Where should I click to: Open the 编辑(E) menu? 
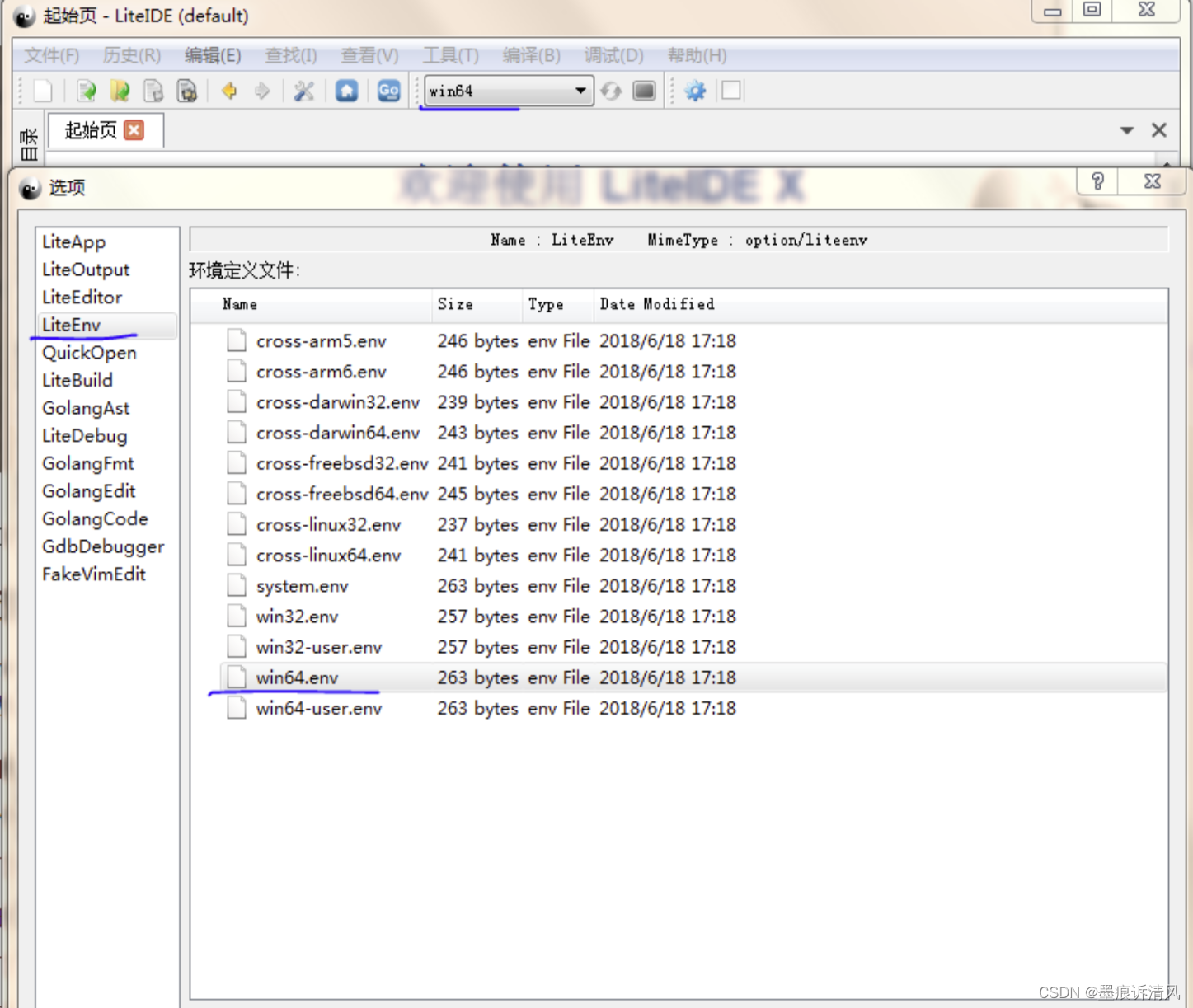coord(213,55)
